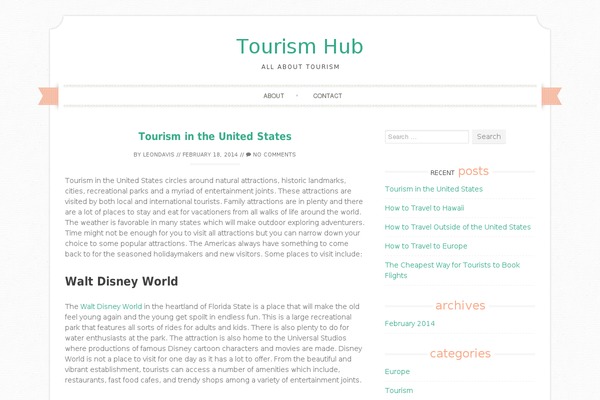600x400 pixels.
Task: Open recent post Tourism in the United States
Action: tap(434, 189)
